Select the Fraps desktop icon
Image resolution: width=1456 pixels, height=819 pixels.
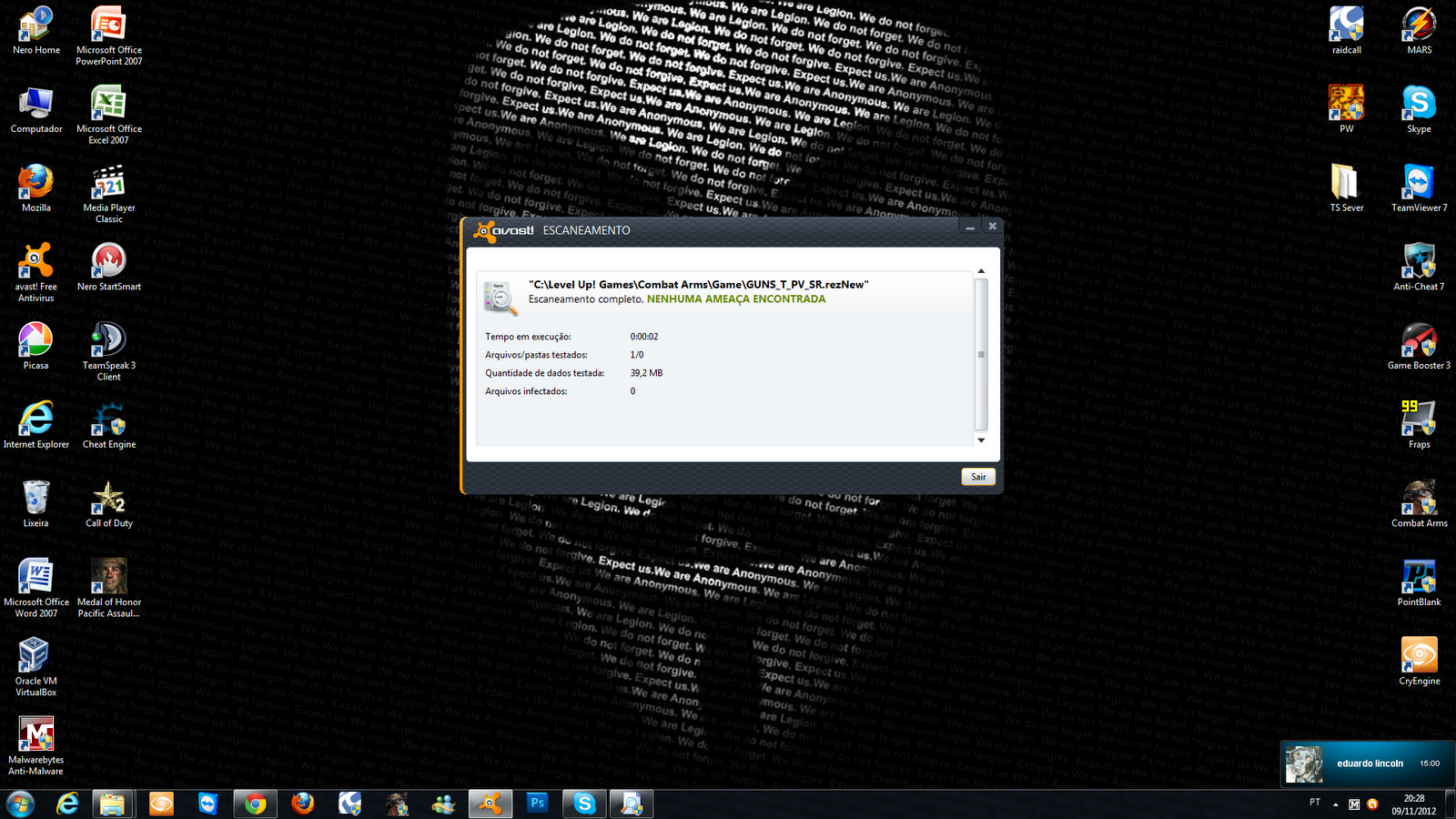coord(1420,425)
